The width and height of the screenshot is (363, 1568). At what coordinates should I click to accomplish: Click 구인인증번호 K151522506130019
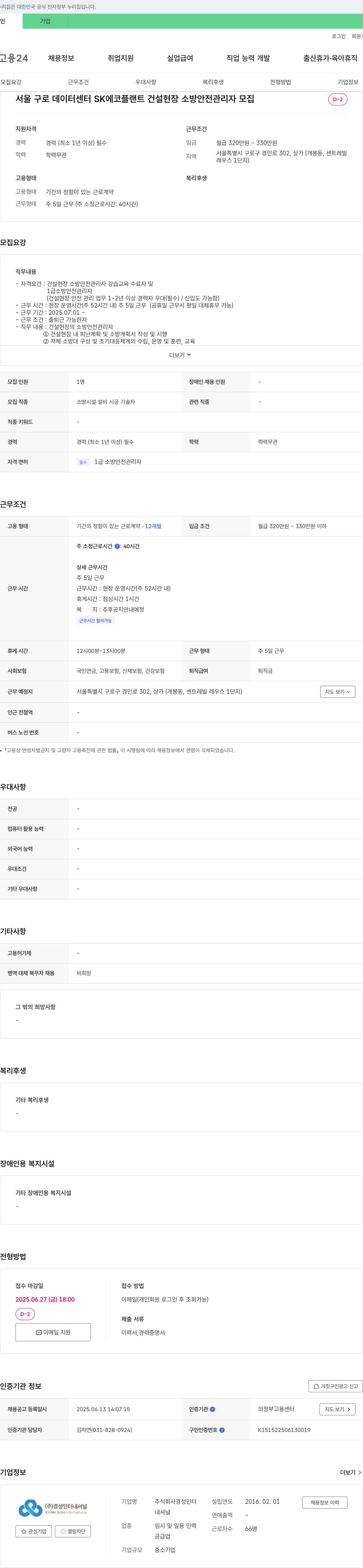pos(284,1430)
